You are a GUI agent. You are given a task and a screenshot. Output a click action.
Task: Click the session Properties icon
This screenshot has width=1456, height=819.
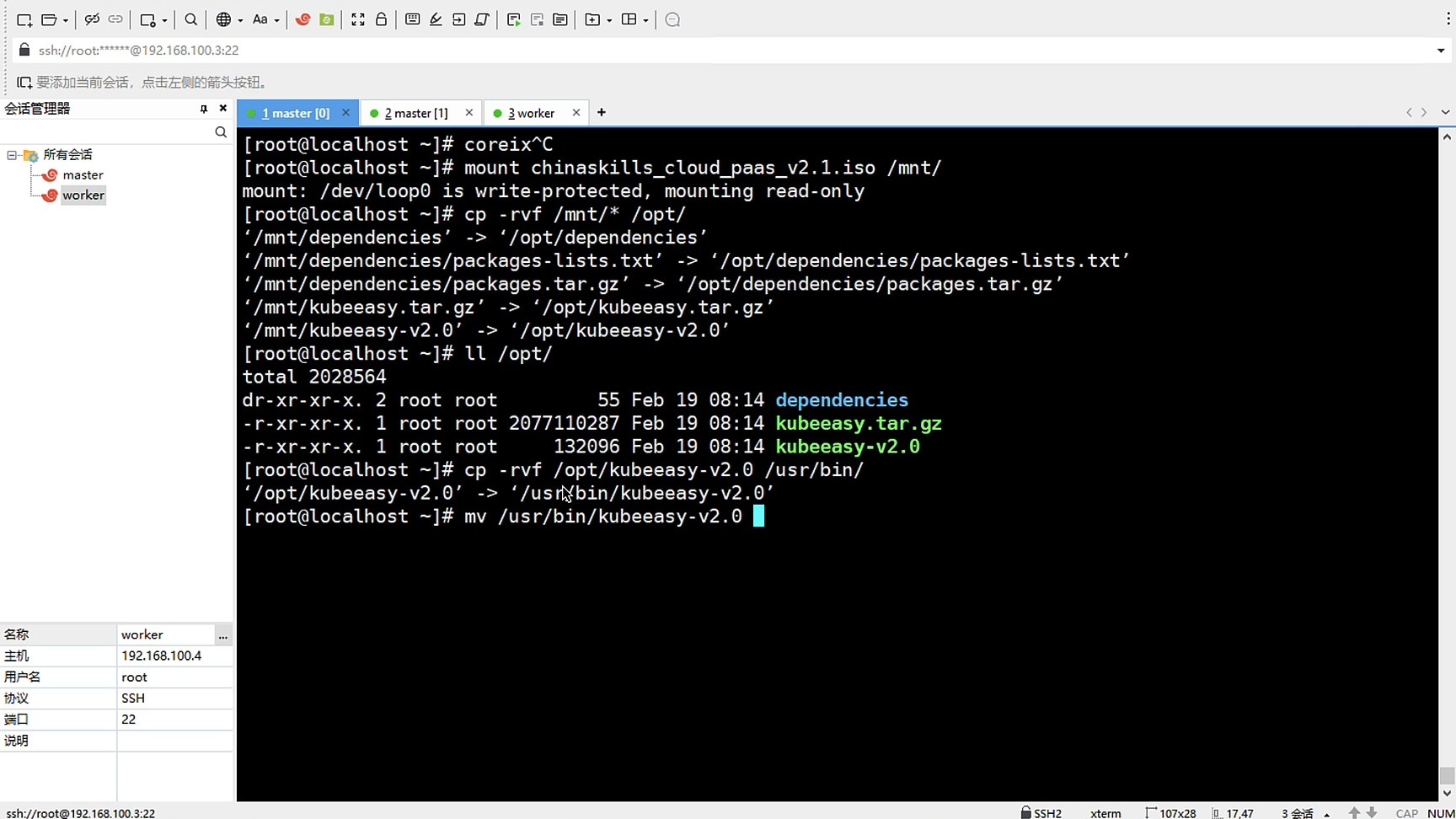click(x=148, y=19)
